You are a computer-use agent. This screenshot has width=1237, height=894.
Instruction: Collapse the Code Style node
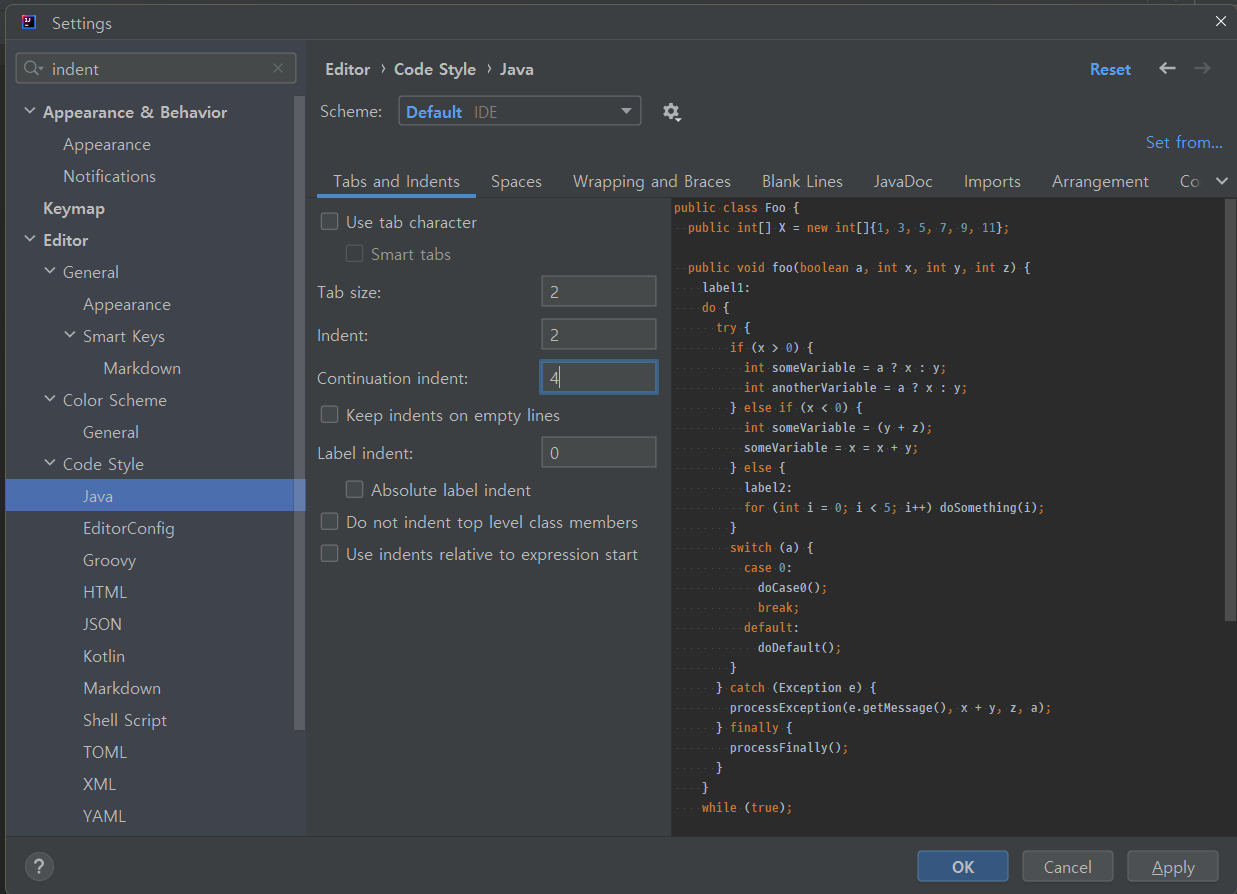coord(50,464)
